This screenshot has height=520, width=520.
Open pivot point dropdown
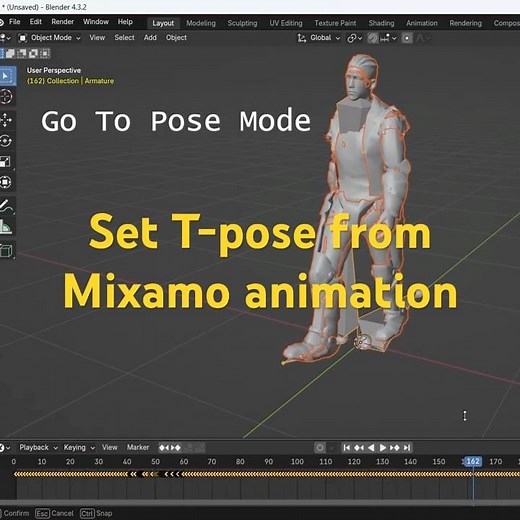pos(354,38)
